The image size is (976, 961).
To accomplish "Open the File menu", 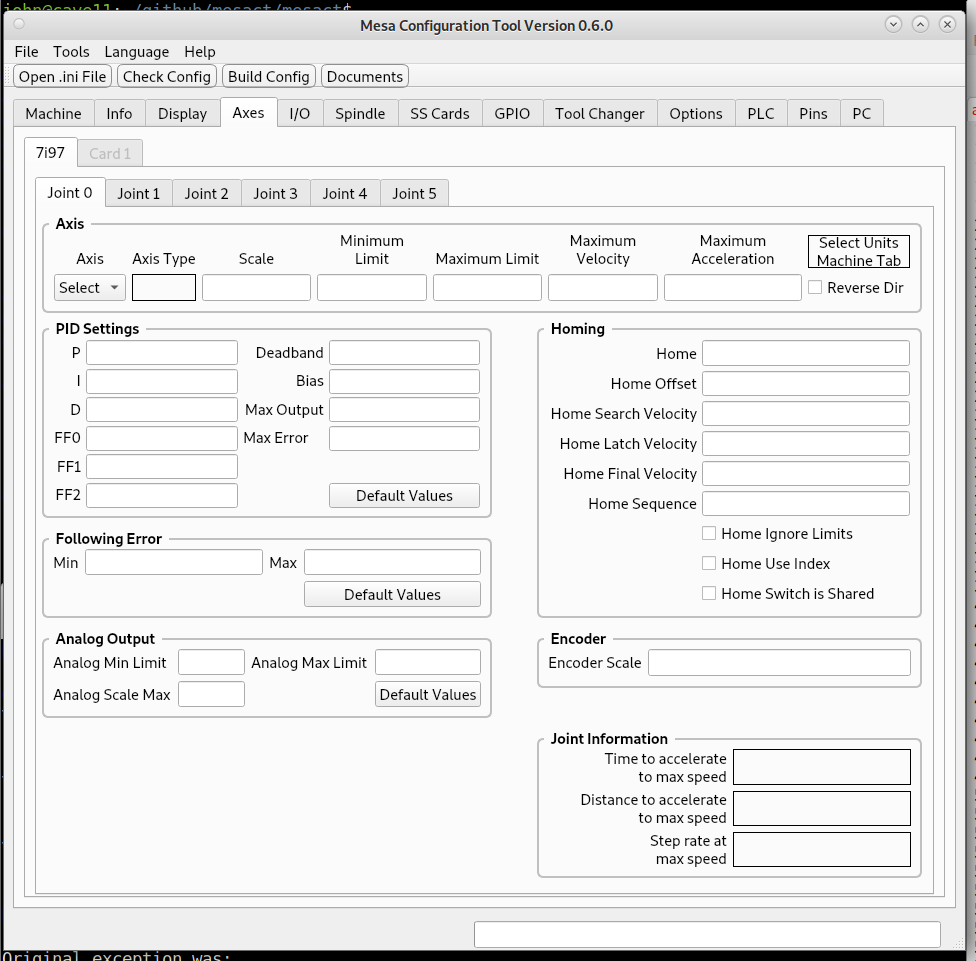I will 26,52.
